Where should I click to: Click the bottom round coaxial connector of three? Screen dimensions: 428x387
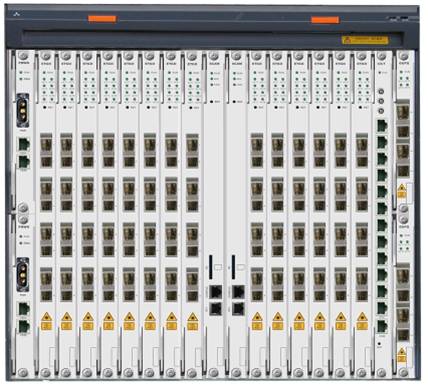[x=381, y=111]
